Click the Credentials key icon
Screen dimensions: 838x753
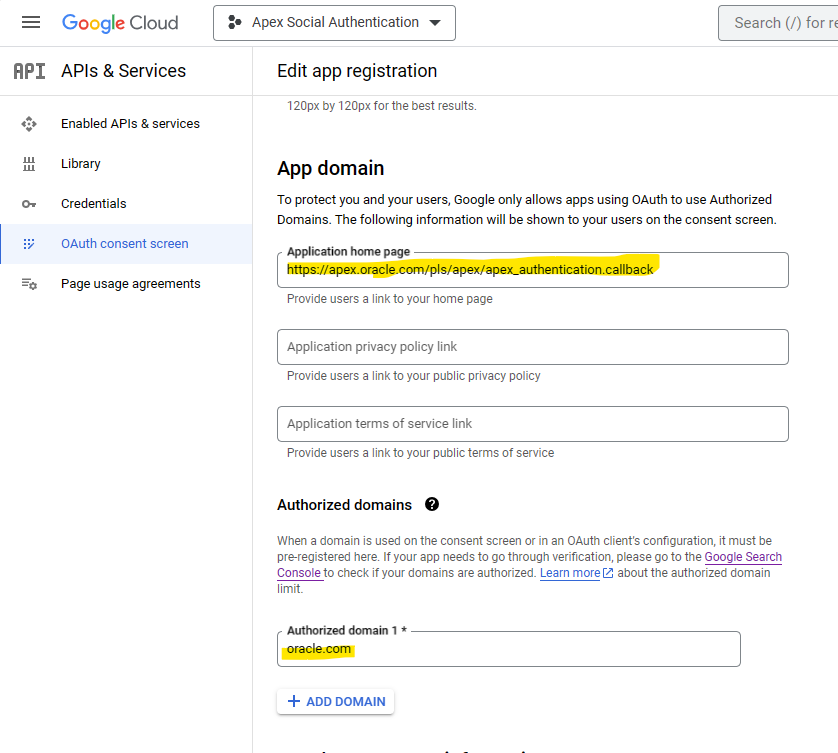(30, 203)
